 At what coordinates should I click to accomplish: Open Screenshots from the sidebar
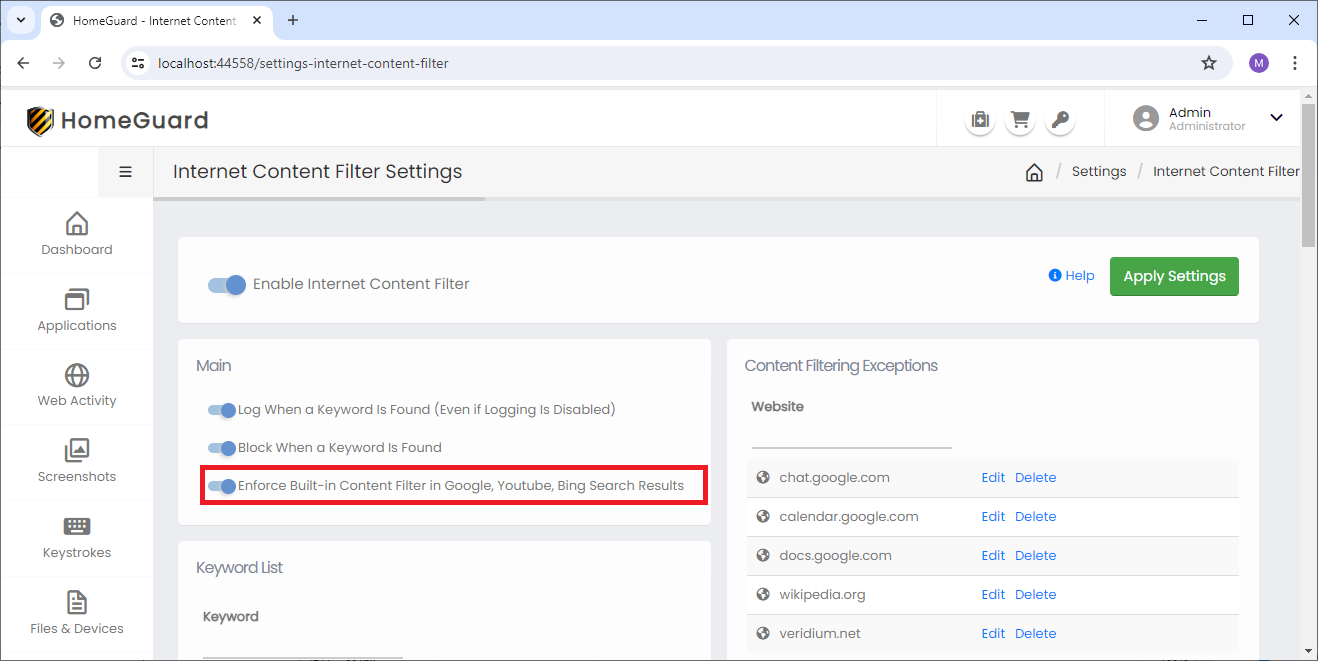coord(77,462)
